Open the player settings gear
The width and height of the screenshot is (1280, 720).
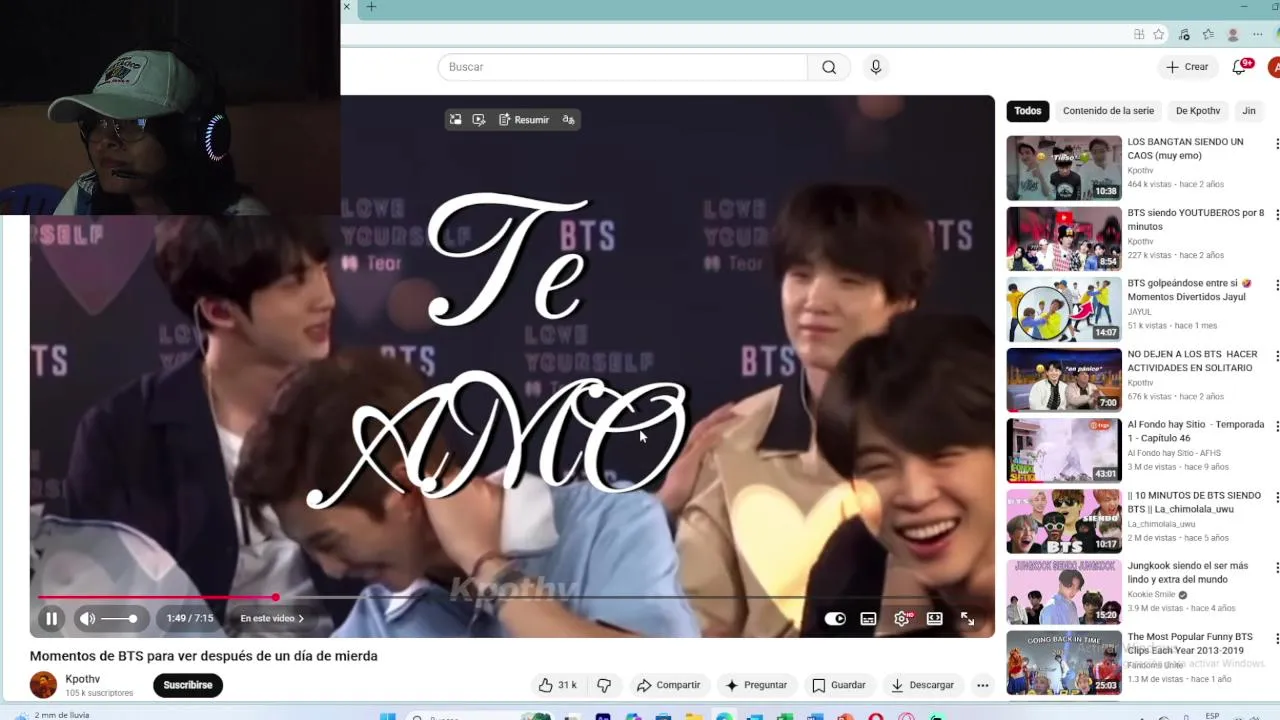point(902,619)
